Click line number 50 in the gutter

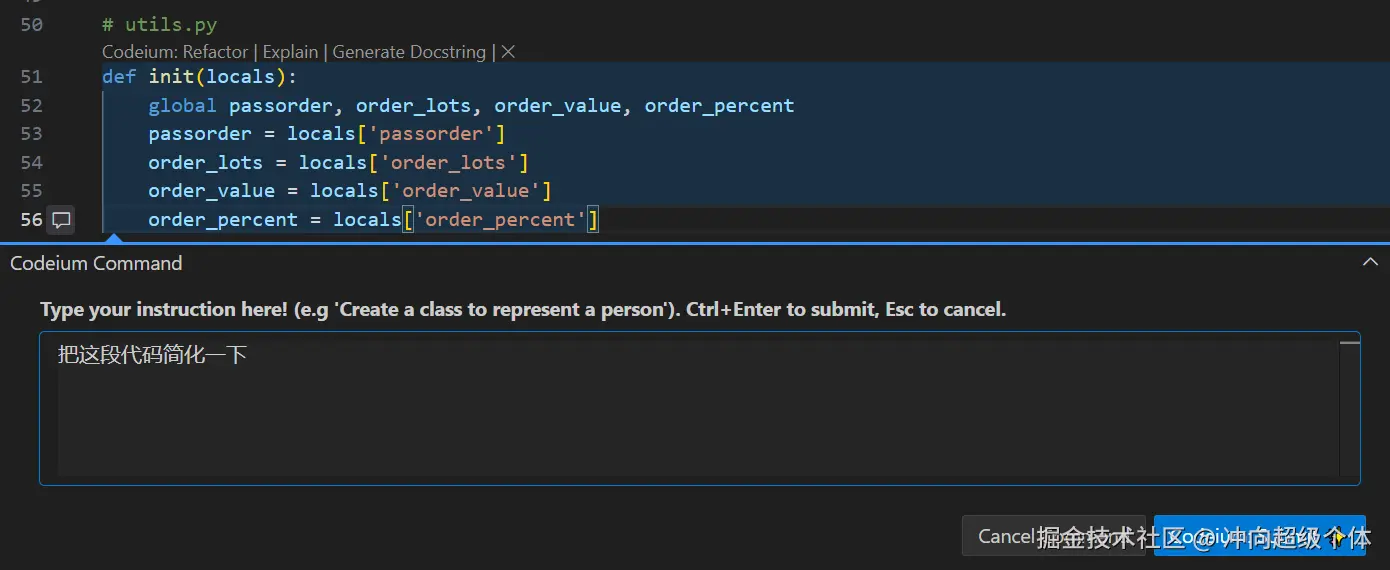[31, 24]
